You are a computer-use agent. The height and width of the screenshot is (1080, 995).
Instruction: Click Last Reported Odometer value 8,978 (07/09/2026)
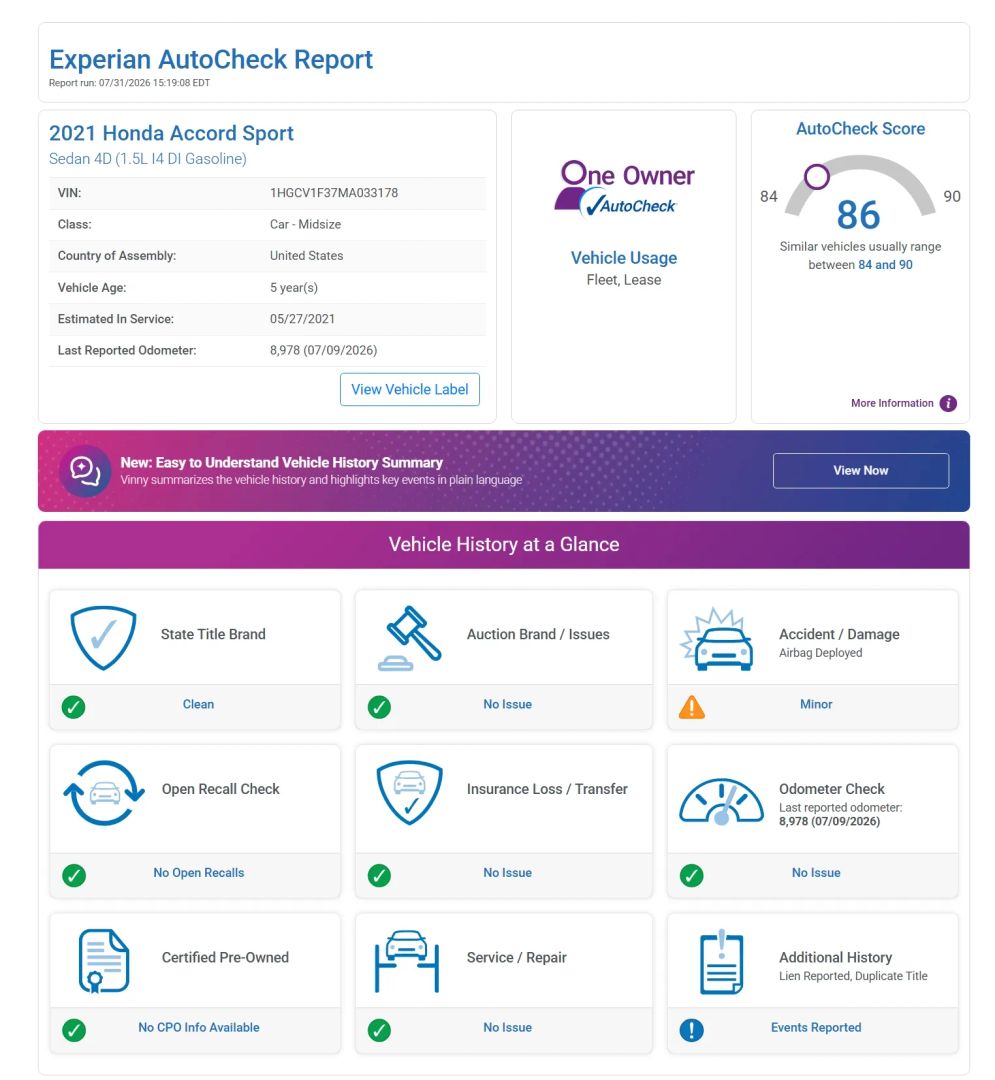[324, 351]
